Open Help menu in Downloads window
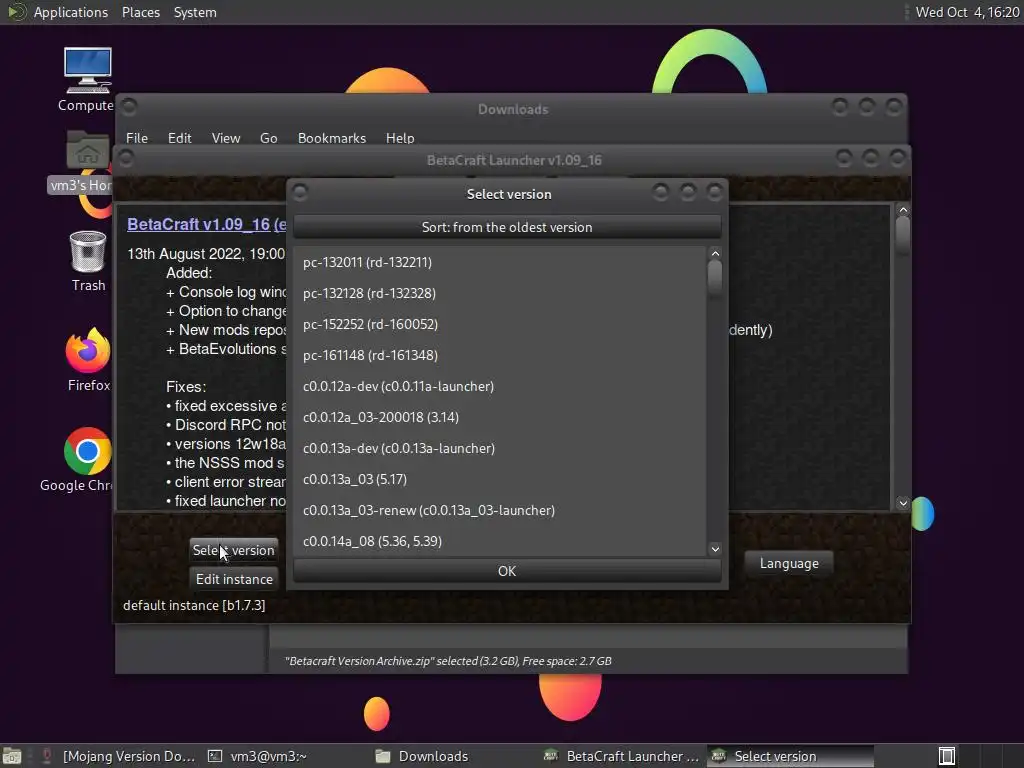This screenshot has height=768, width=1024. 400,138
